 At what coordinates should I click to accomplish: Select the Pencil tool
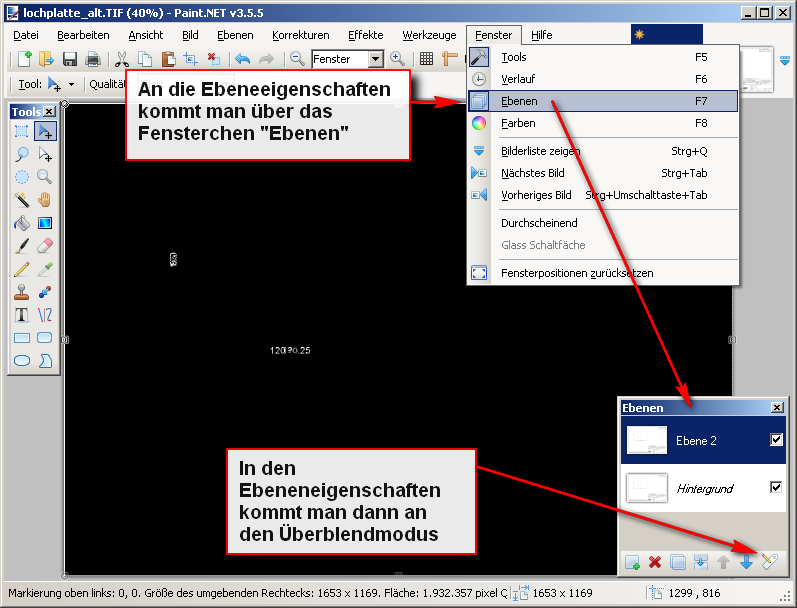[21, 269]
